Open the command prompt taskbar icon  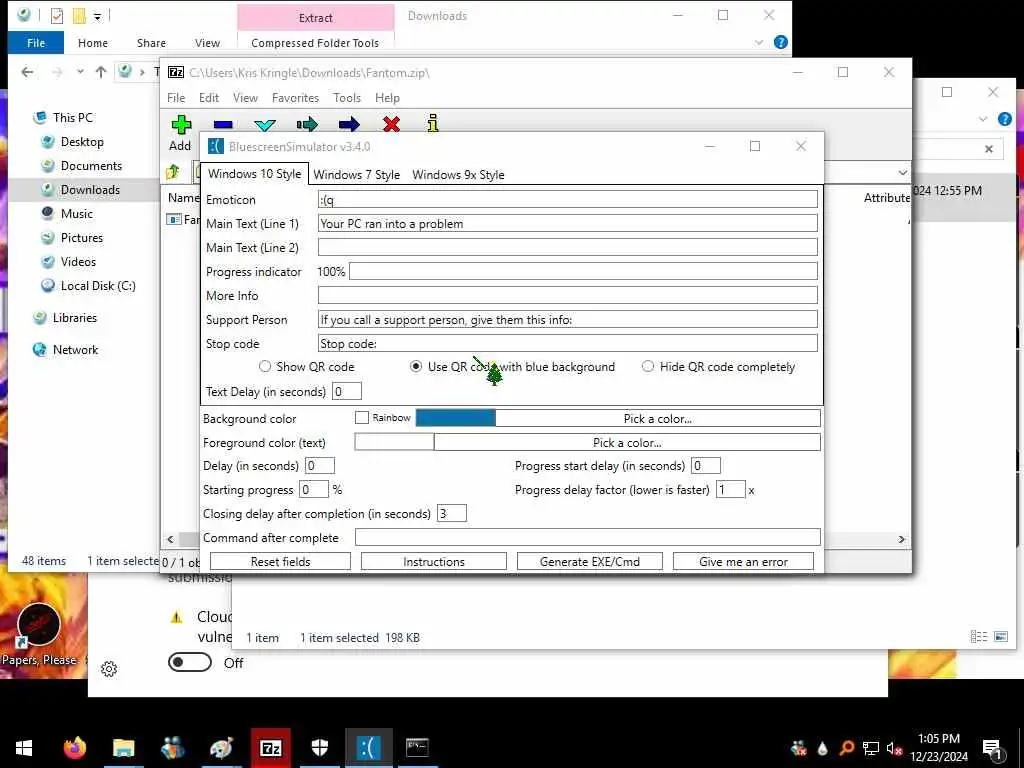pyautogui.click(x=417, y=747)
